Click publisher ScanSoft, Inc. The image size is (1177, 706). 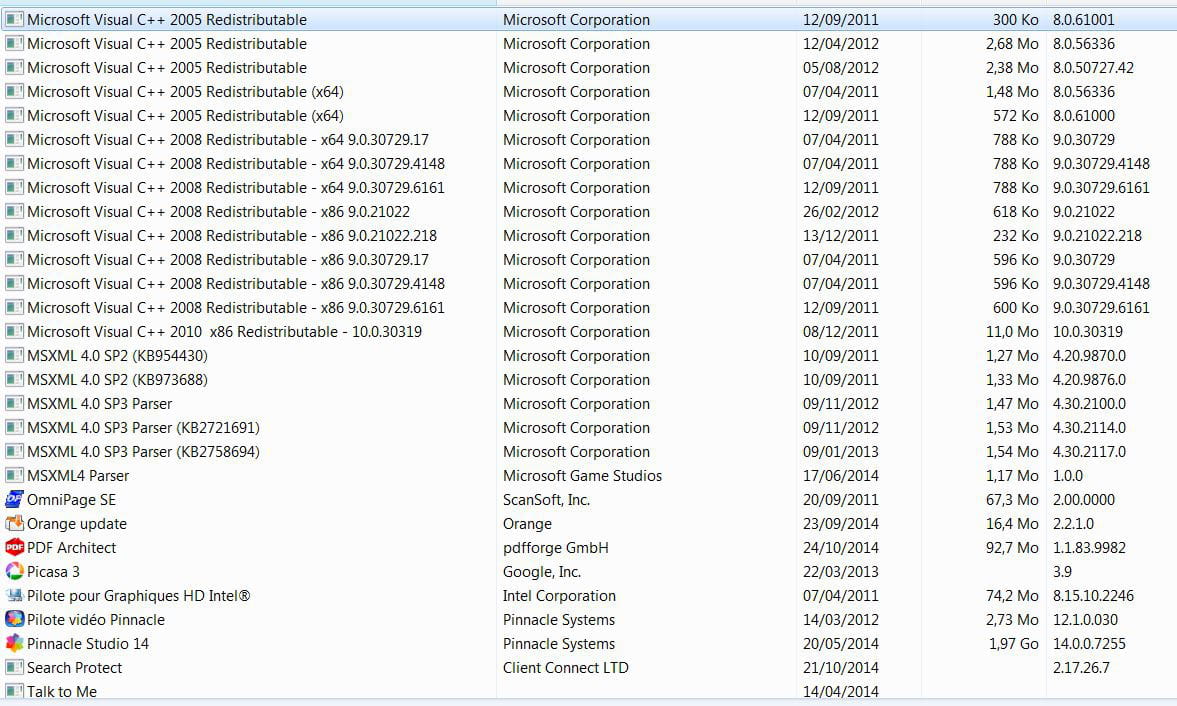click(546, 500)
